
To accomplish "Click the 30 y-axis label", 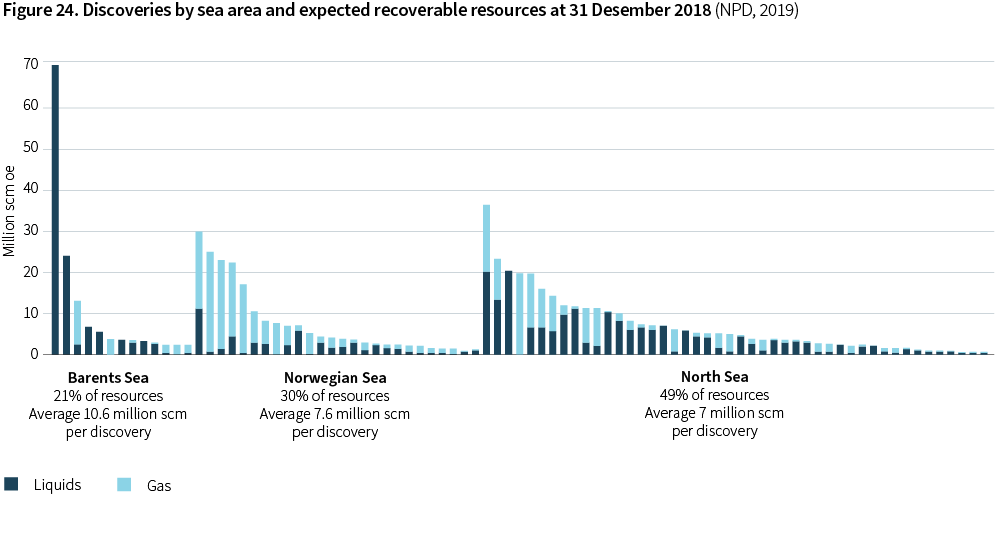I will pos(30,230).
